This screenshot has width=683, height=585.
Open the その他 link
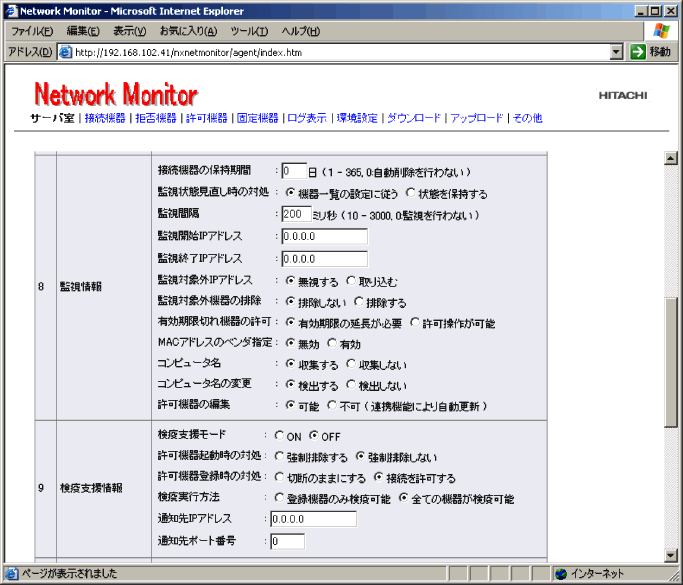(527, 118)
